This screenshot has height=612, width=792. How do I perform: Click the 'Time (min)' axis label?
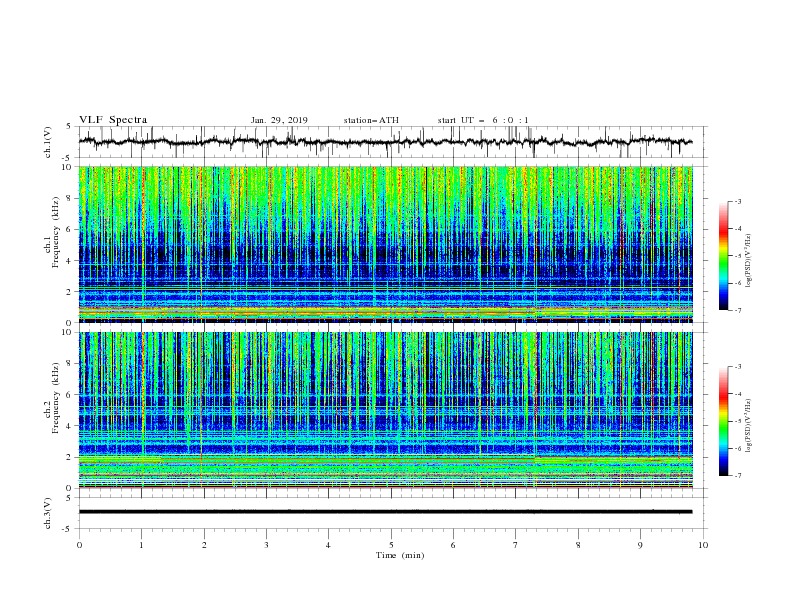coord(400,555)
